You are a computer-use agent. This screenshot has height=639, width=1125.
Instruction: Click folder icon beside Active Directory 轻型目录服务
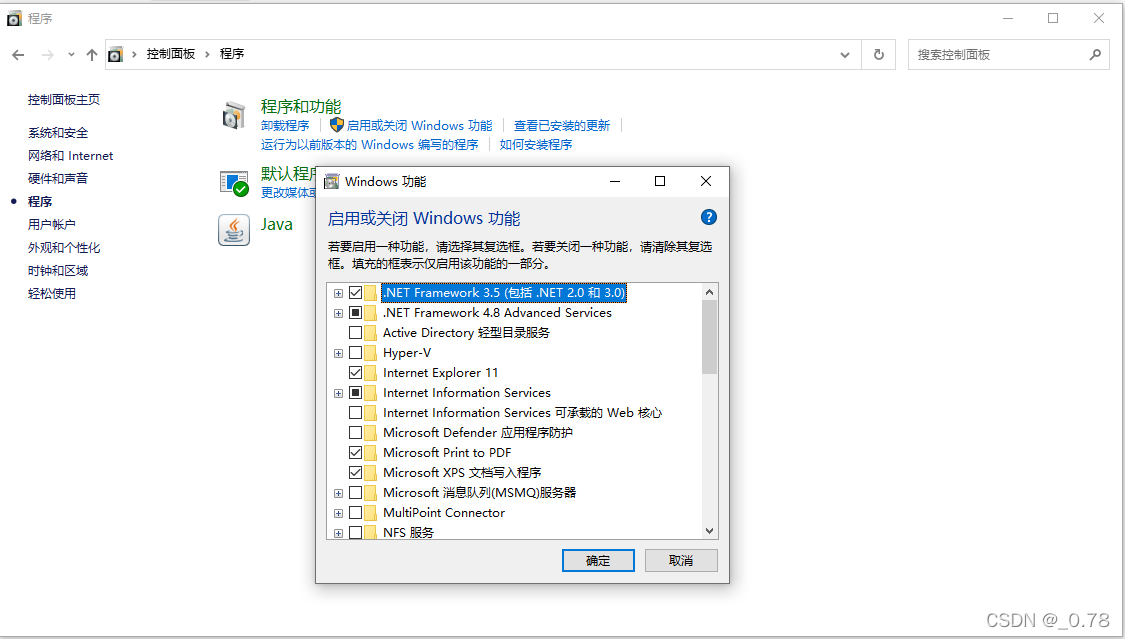tap(370, 333)
